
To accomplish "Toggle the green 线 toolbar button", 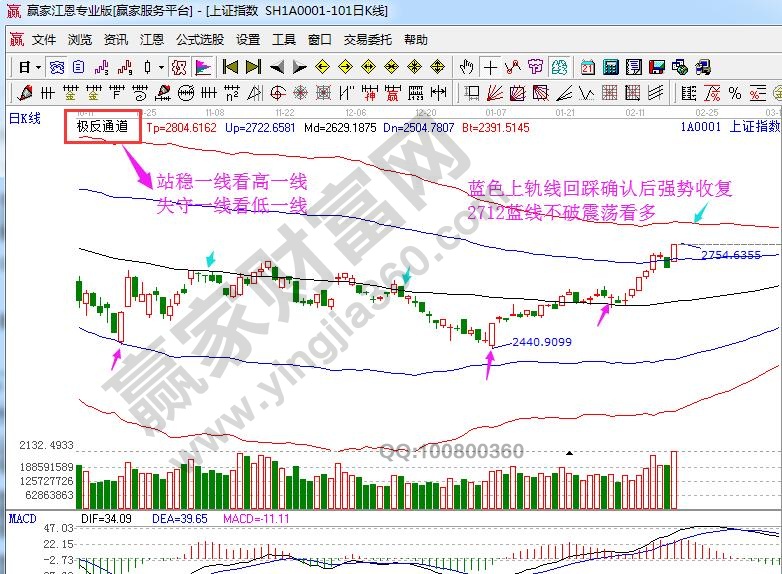I will coord(560,68).
